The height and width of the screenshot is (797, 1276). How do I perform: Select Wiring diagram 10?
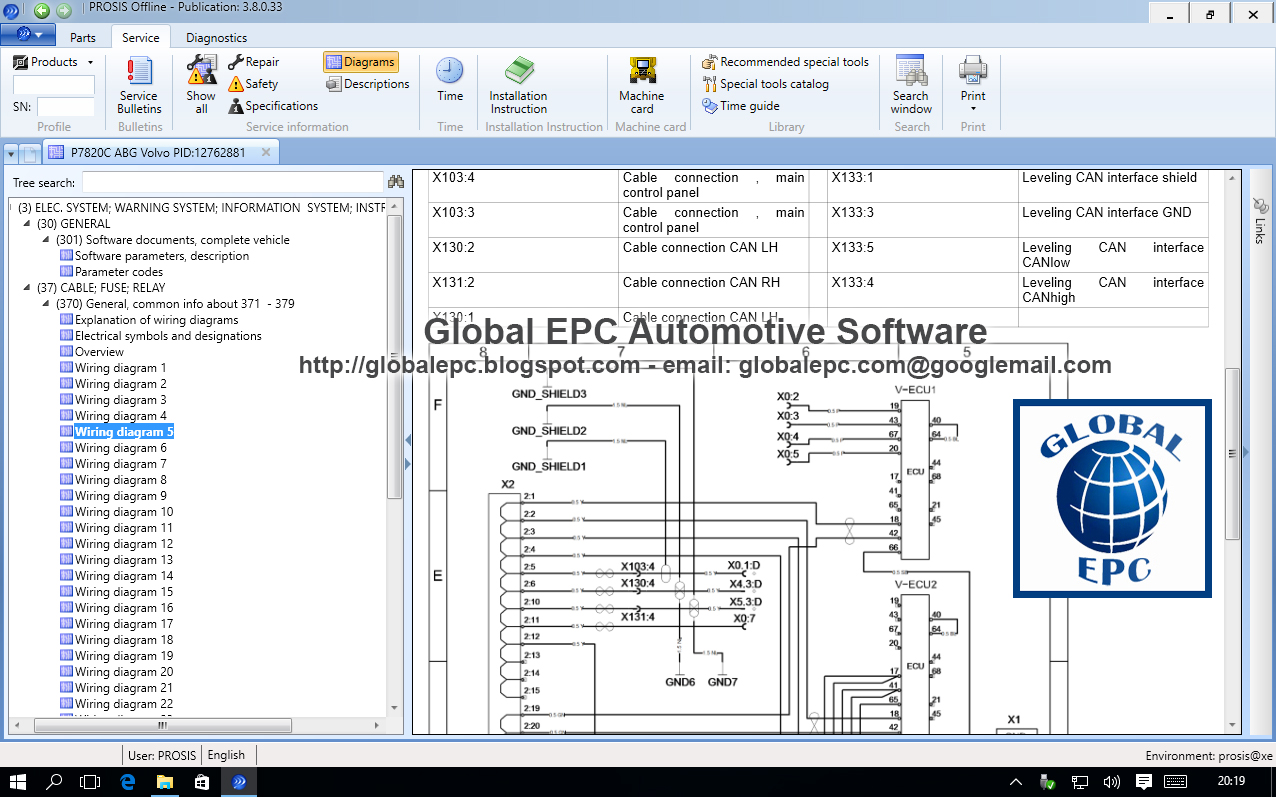pyautogui.click(x=124, y=512)
